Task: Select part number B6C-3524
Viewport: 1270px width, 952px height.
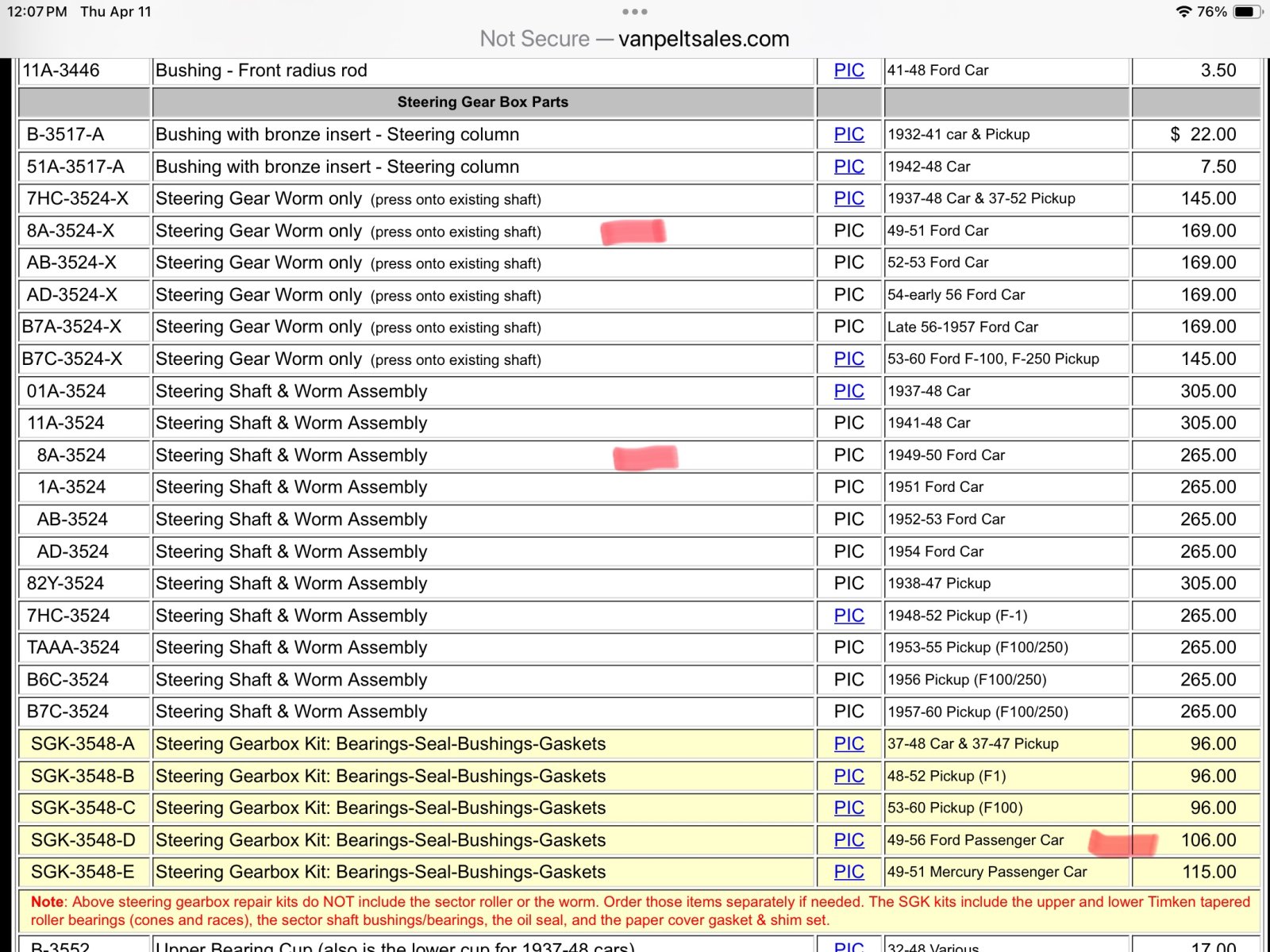Action: click(x=67, y=680)
